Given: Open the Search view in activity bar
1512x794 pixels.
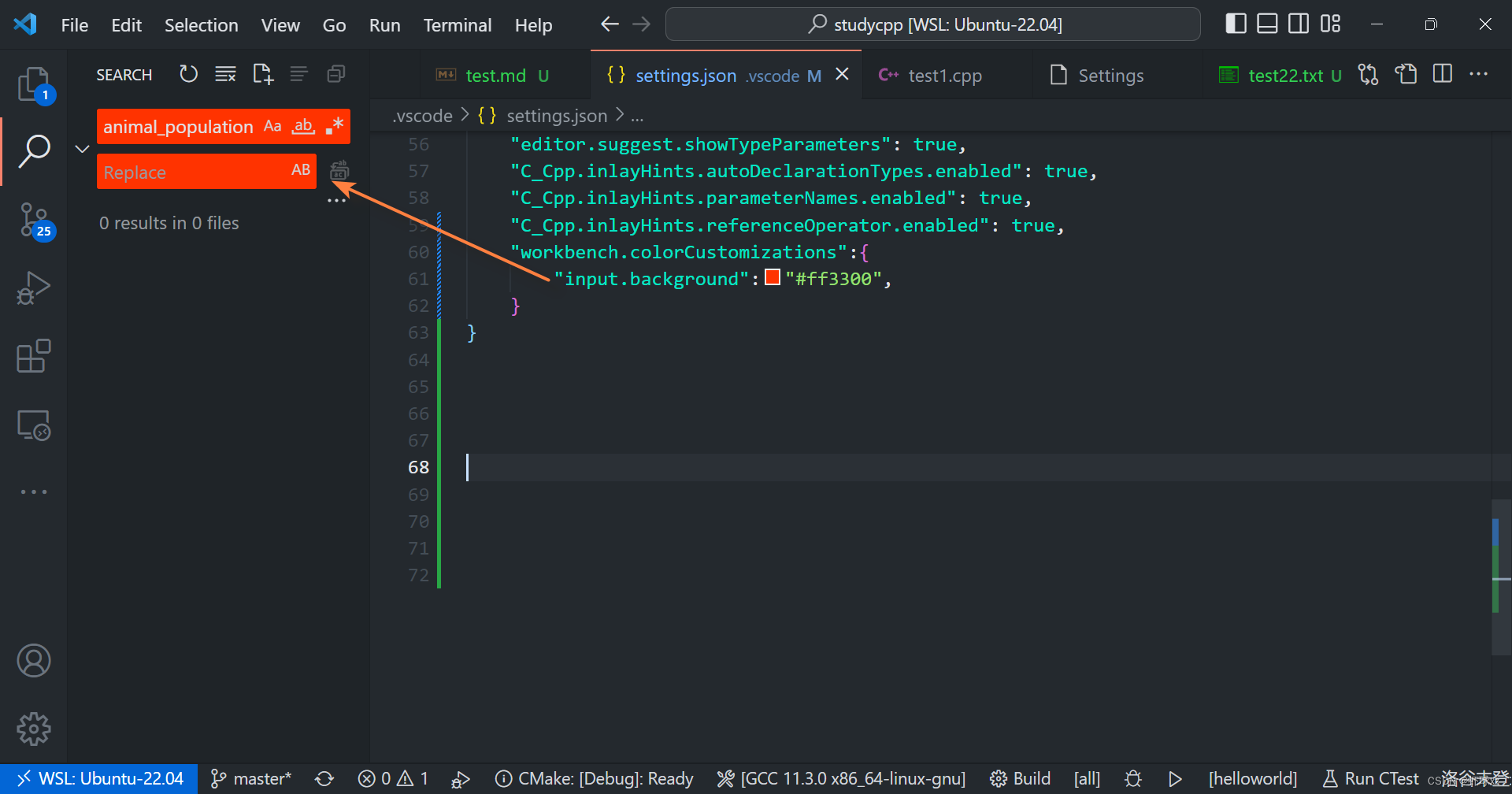Looking at the screenshot, I should pos(34,151).
